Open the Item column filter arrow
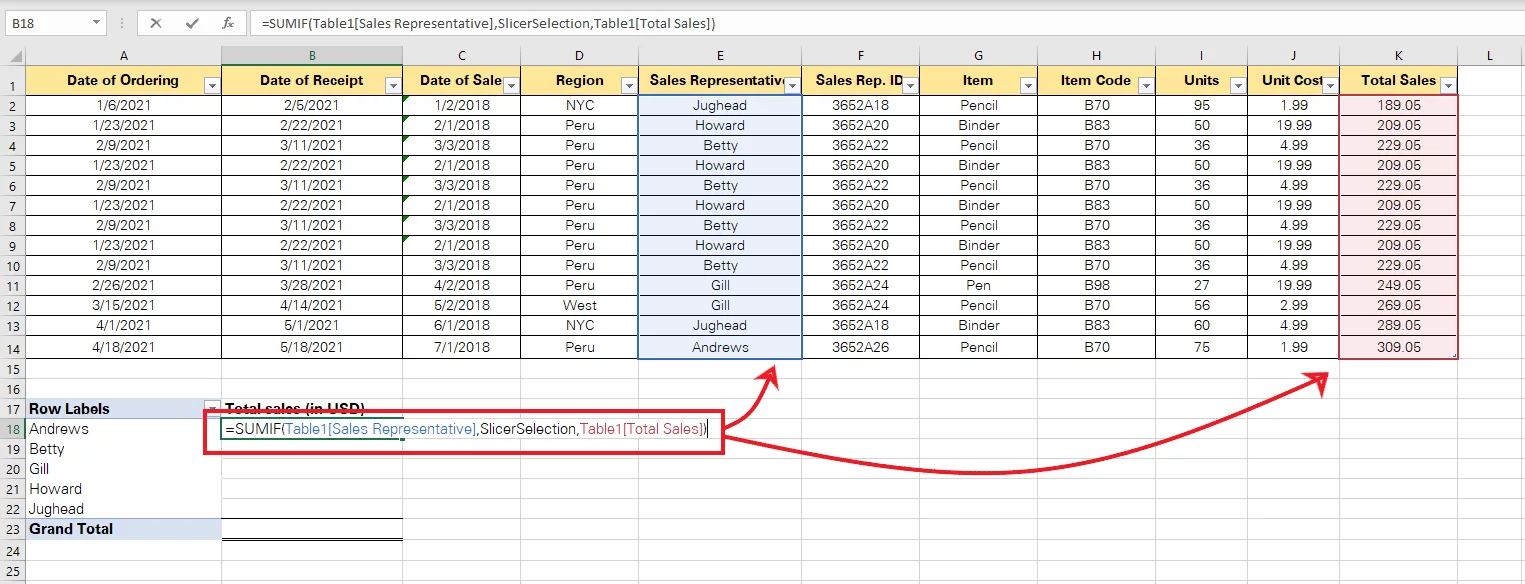This screenshot has width=1525, height=584. coord(1025,86)
